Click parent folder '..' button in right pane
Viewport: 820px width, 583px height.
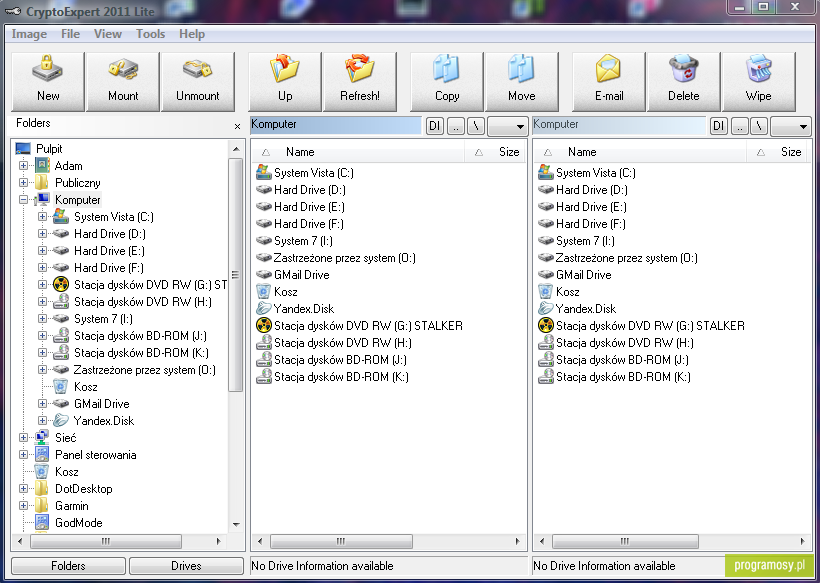click(739, 126)
